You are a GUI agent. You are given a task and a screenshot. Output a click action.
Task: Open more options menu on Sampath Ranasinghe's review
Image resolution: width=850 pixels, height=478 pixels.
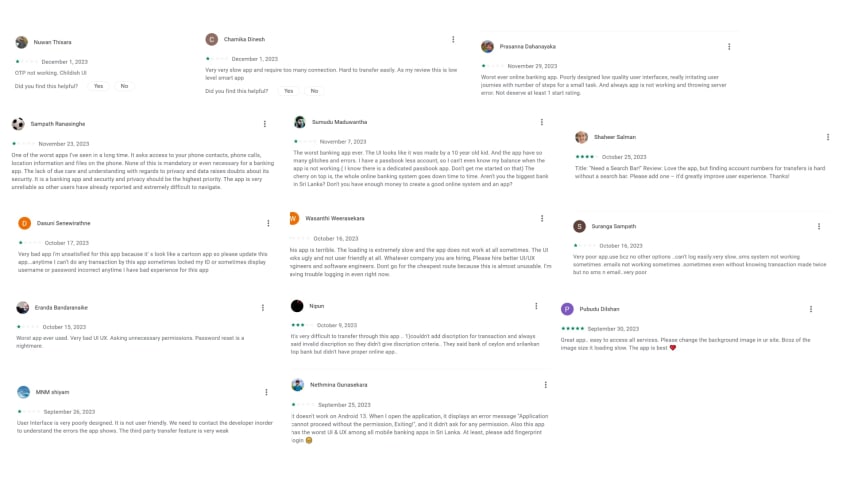pyautogui.click(x=265, y=124)
